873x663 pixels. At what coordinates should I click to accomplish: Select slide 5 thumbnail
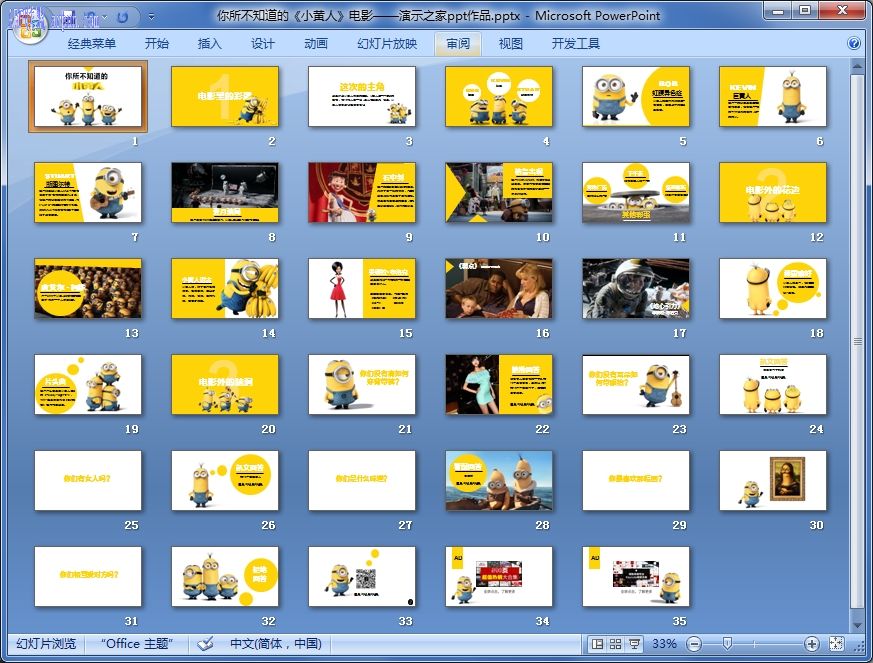(636, 97)
